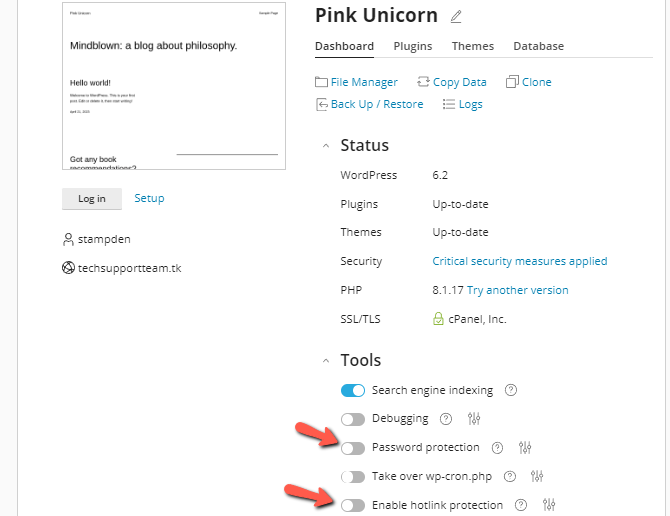Click hotlink protection settings sliders icon

tap(548, 505)
